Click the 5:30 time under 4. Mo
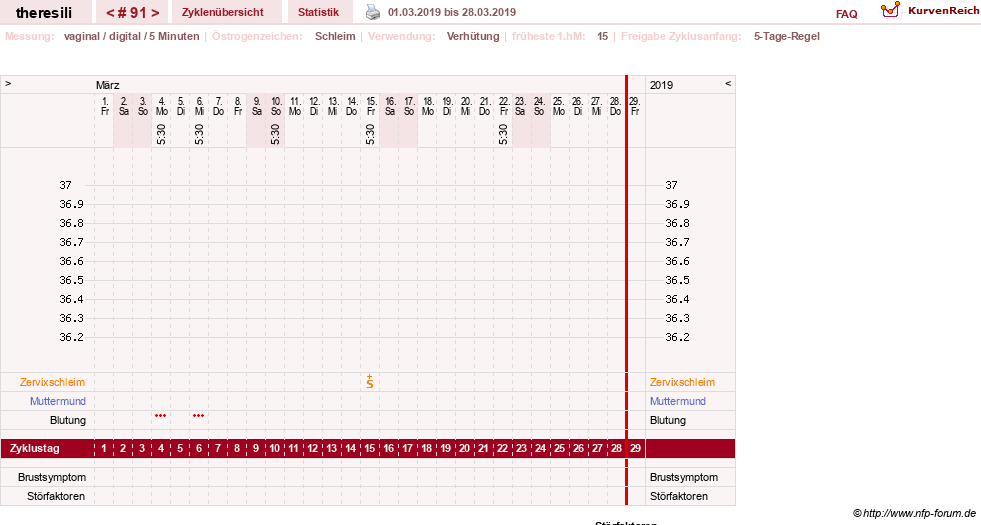 (x=161, y=135)
